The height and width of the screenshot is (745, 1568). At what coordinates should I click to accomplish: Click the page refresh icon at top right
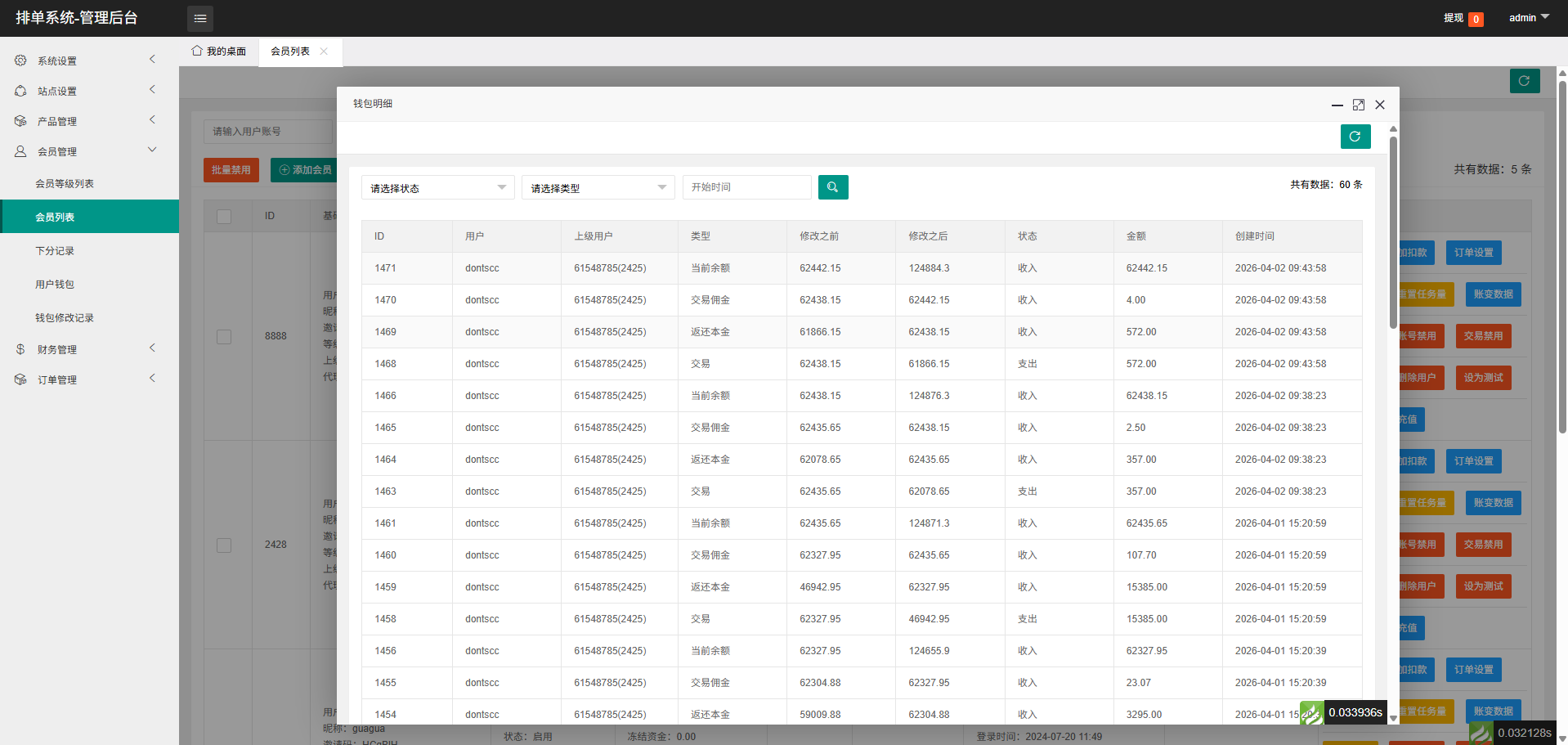click(1524, 81)
